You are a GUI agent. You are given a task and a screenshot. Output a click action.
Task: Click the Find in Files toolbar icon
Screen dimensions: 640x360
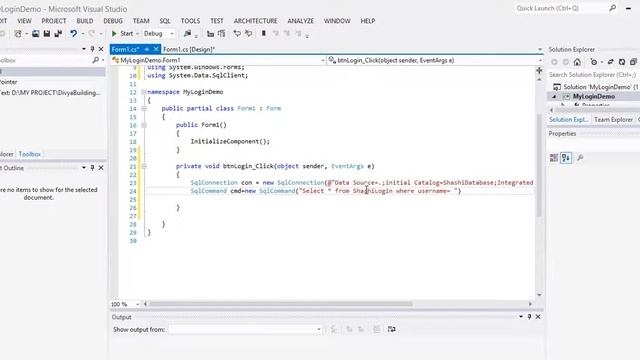pyautogui.click(x=187, y=33)
